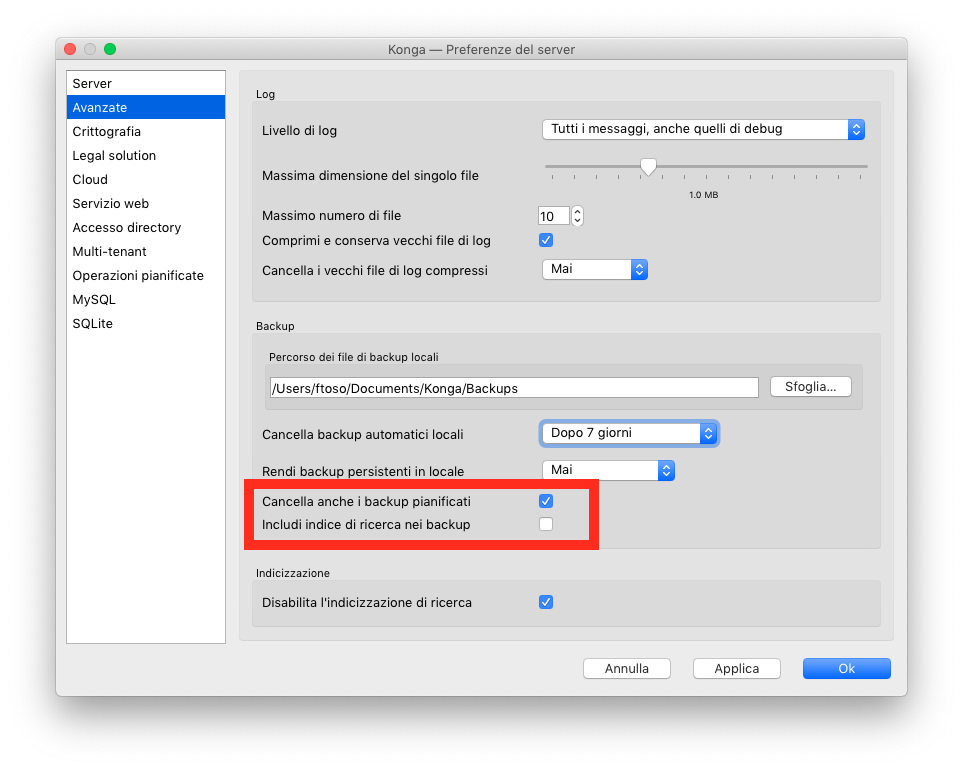
Task: Open the Livello di log dropdown
Action: pos(702,129)
